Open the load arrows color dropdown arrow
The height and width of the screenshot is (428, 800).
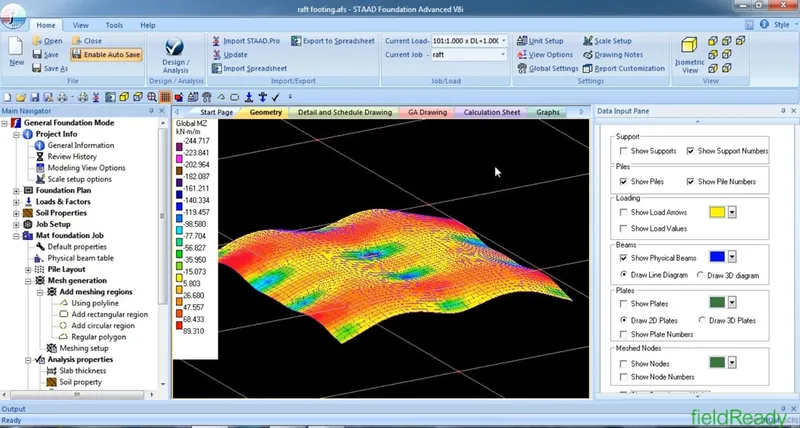(x=732, y=212)
